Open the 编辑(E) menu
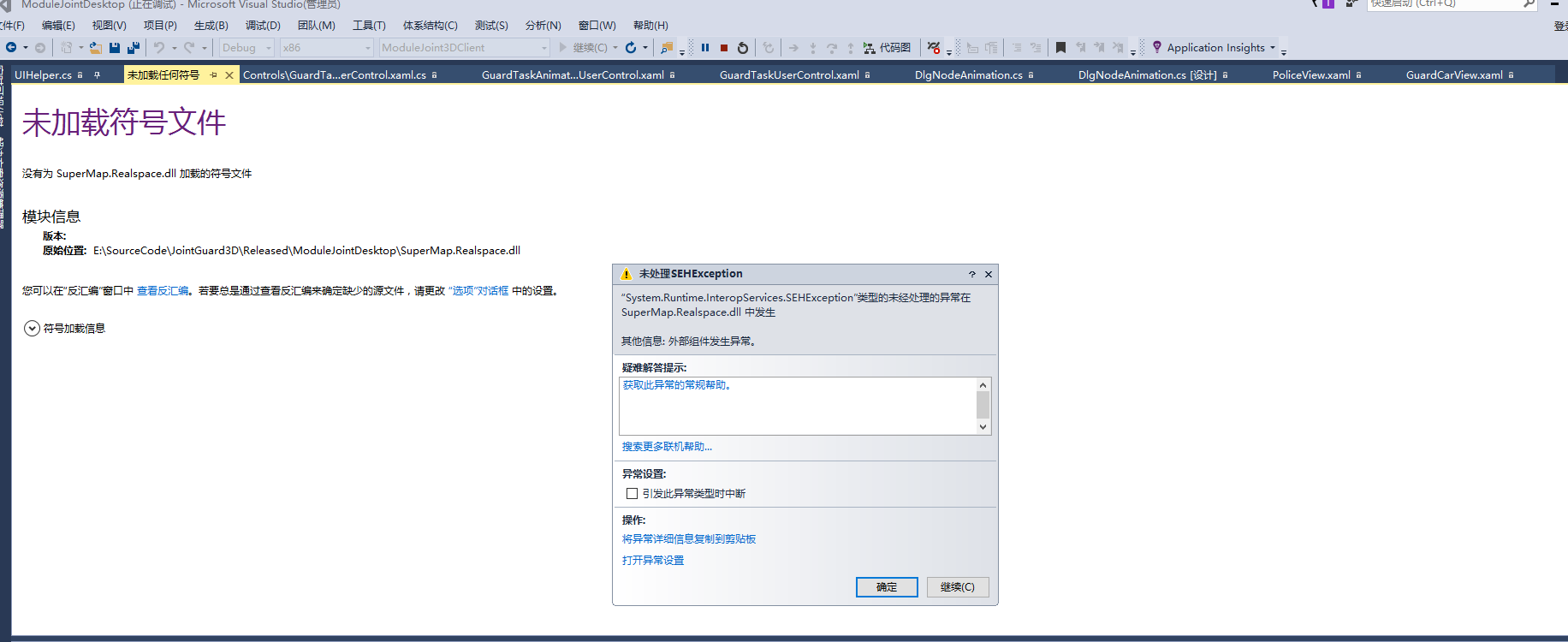The image size is (1568, 642). tap(58, 26)
